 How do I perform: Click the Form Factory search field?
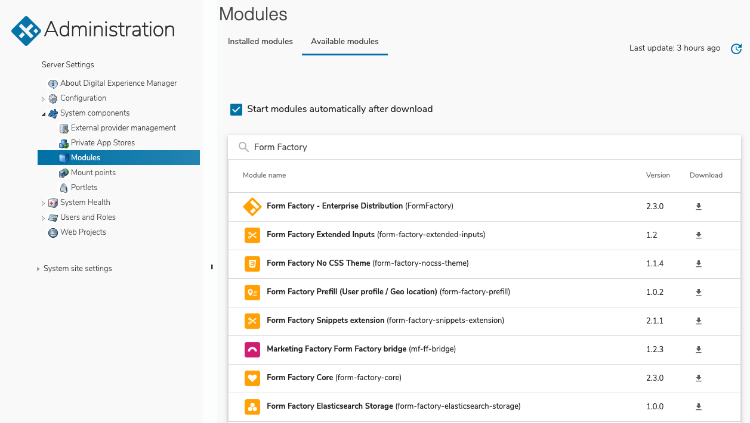click(485, 147)
